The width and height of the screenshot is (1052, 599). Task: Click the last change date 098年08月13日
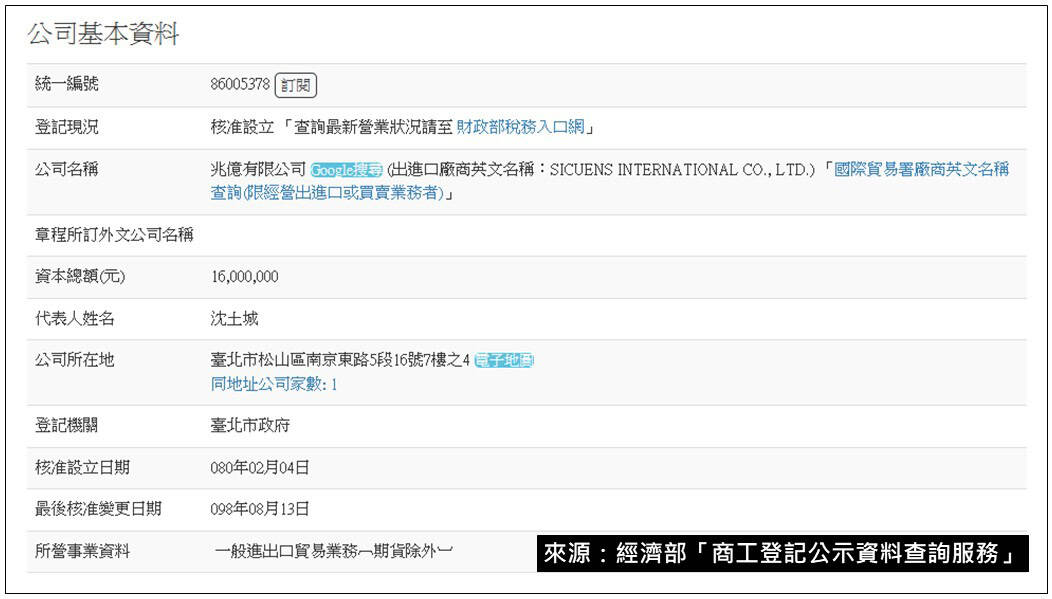(x=260, y=509)
